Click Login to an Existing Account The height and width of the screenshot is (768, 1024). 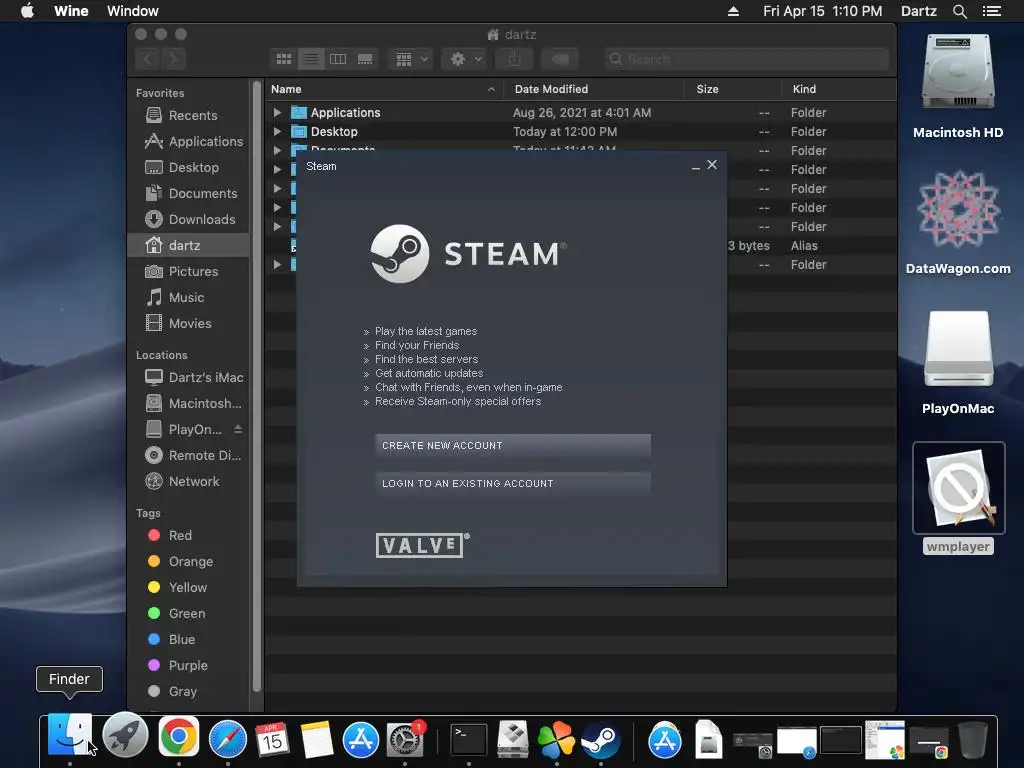click(513, 483)
